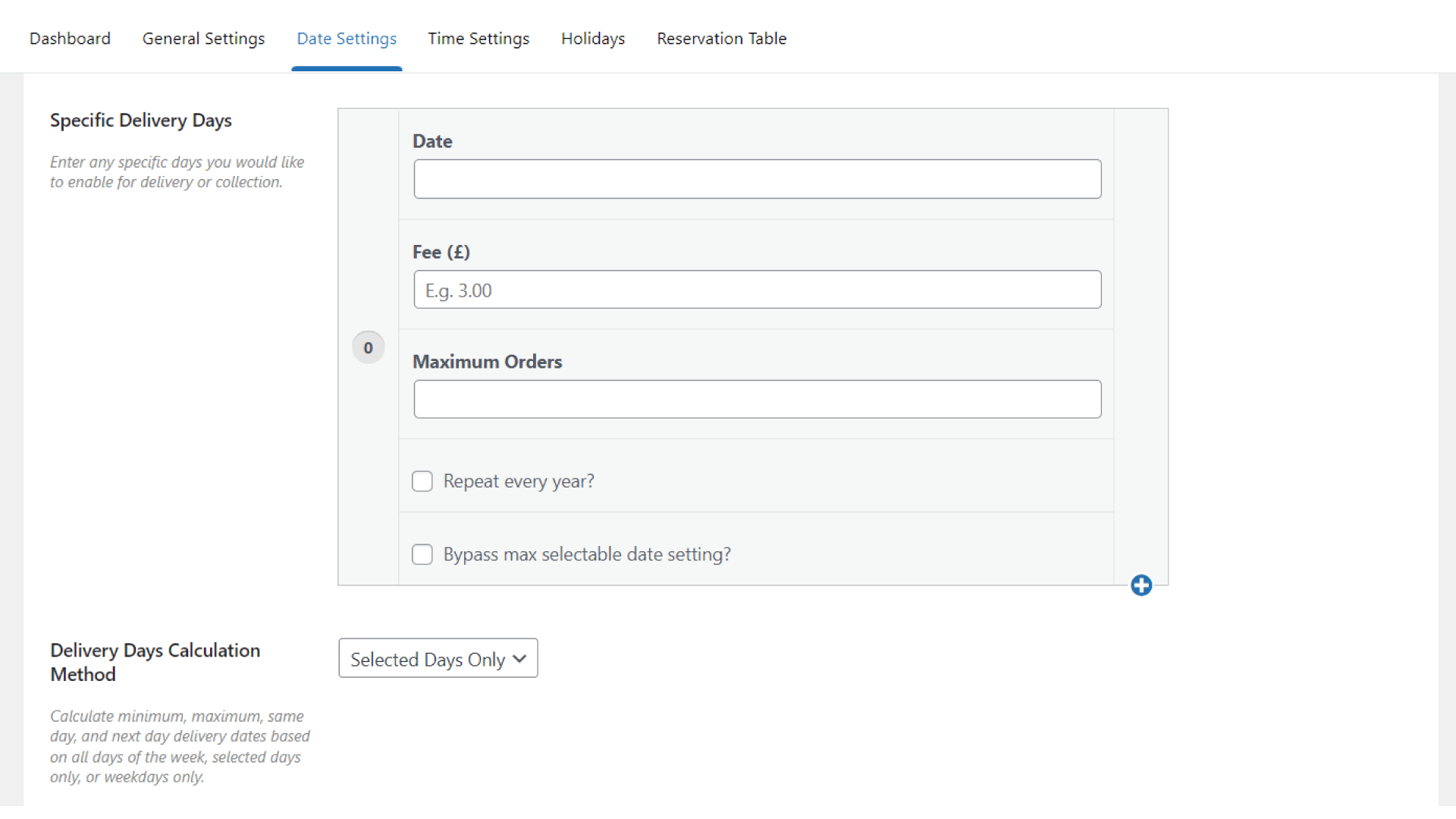Click the Fee (£) field showing "E.g. 3.00"
The height and width of the screenshot is (819, 1456).
[x=757, y=289]
